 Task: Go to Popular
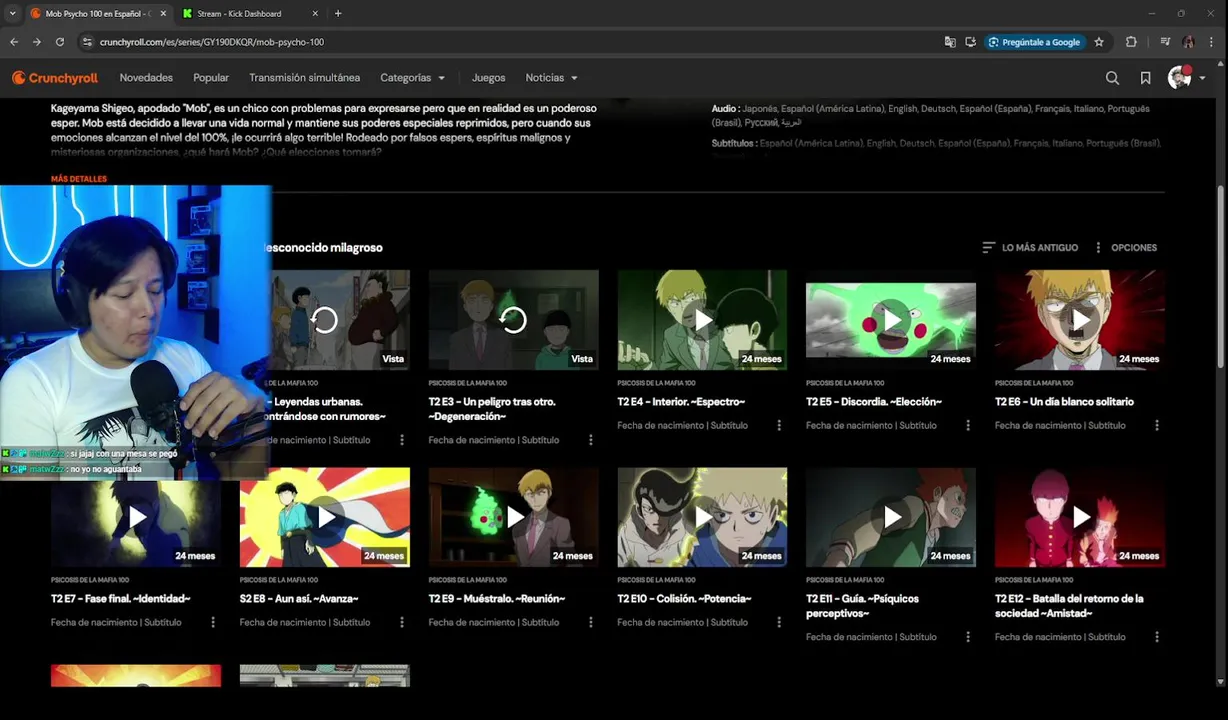click(x=211, y=78)
